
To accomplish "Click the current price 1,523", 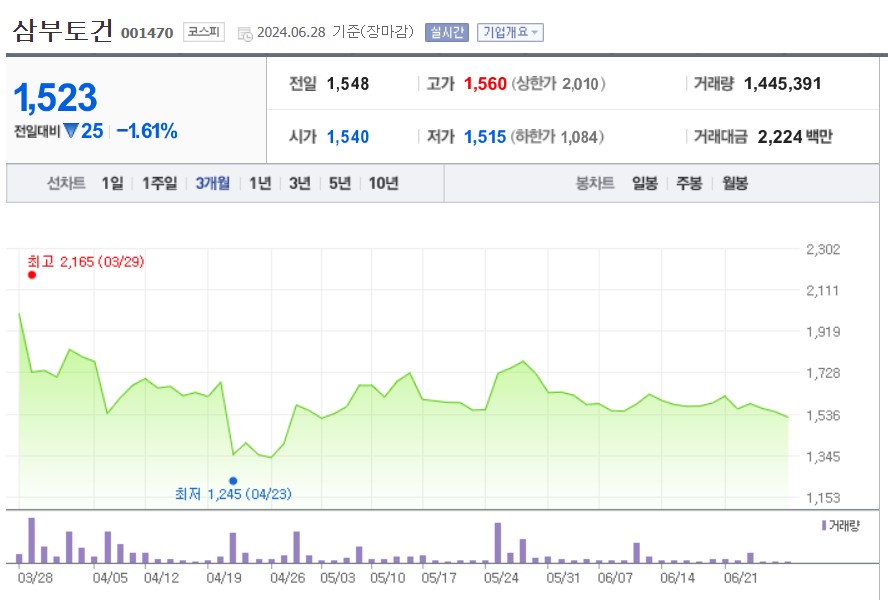I will tap(56, 97).
